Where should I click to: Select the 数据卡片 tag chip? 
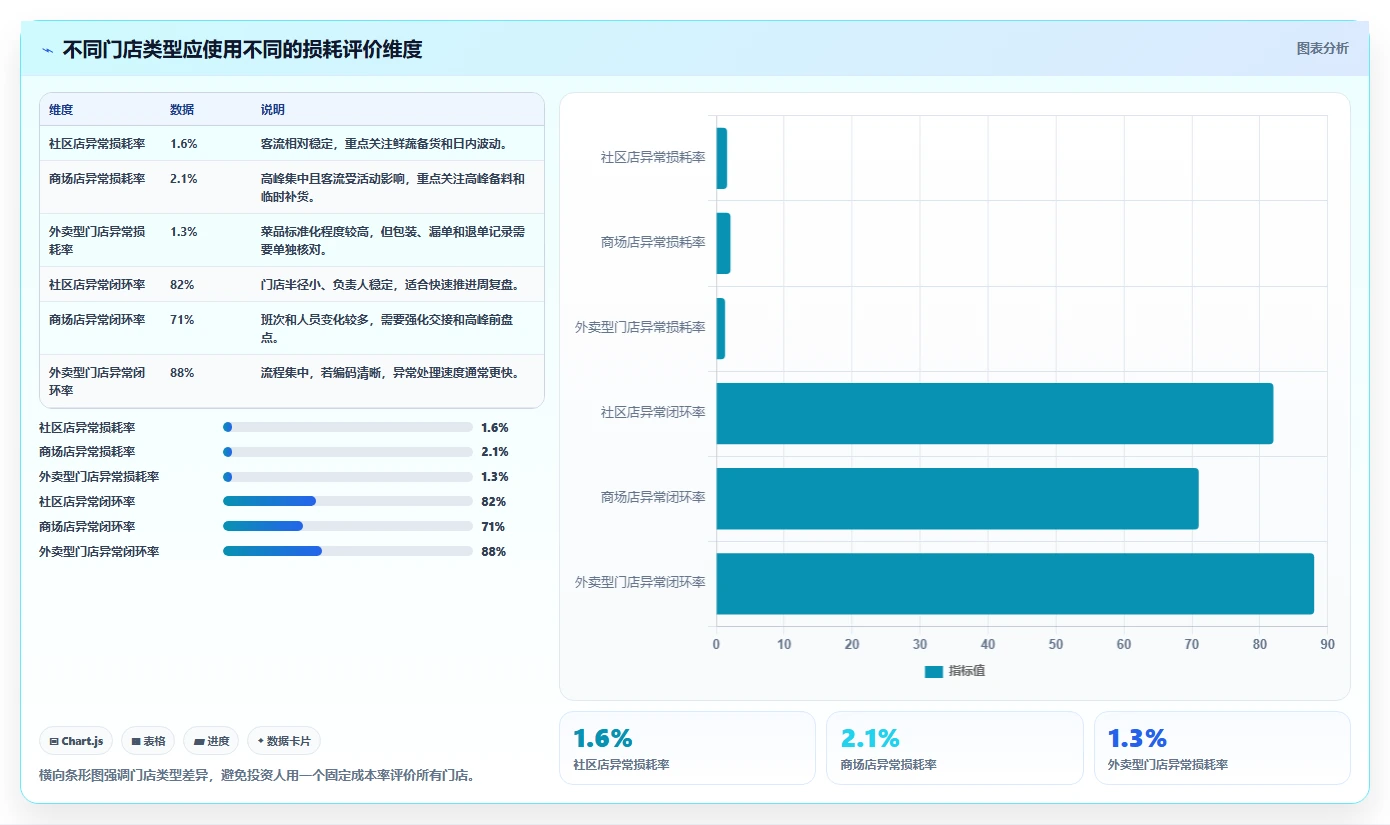pyautogui.click(x=284, y=741)
